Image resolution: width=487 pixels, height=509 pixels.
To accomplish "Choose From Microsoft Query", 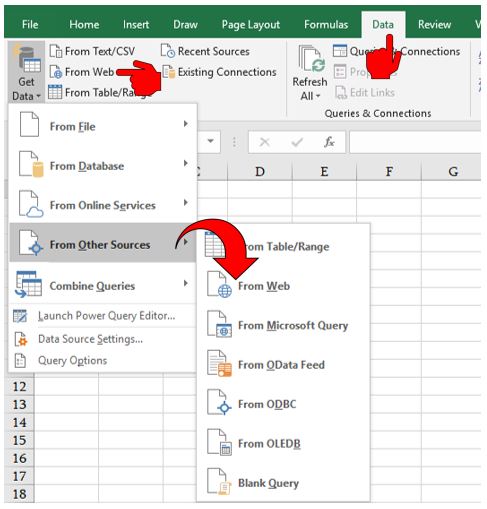I will (283, 325).
